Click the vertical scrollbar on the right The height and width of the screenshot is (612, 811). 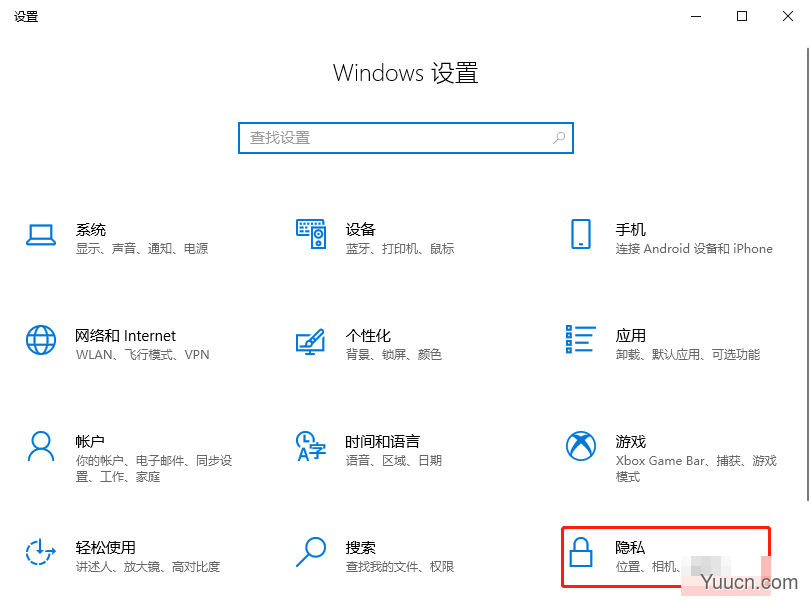807,274
